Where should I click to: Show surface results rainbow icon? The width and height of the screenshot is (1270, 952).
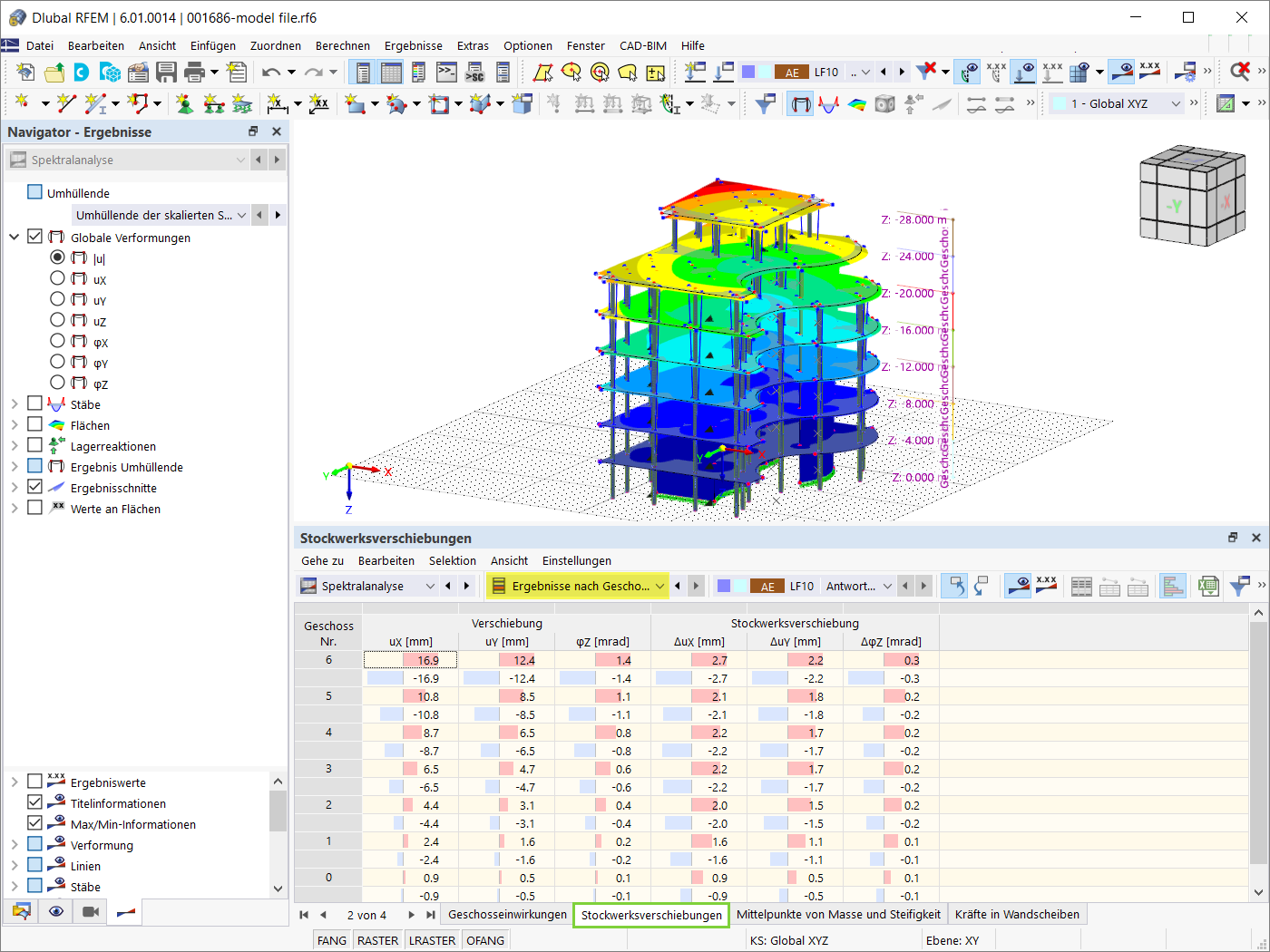coord(857,104)
